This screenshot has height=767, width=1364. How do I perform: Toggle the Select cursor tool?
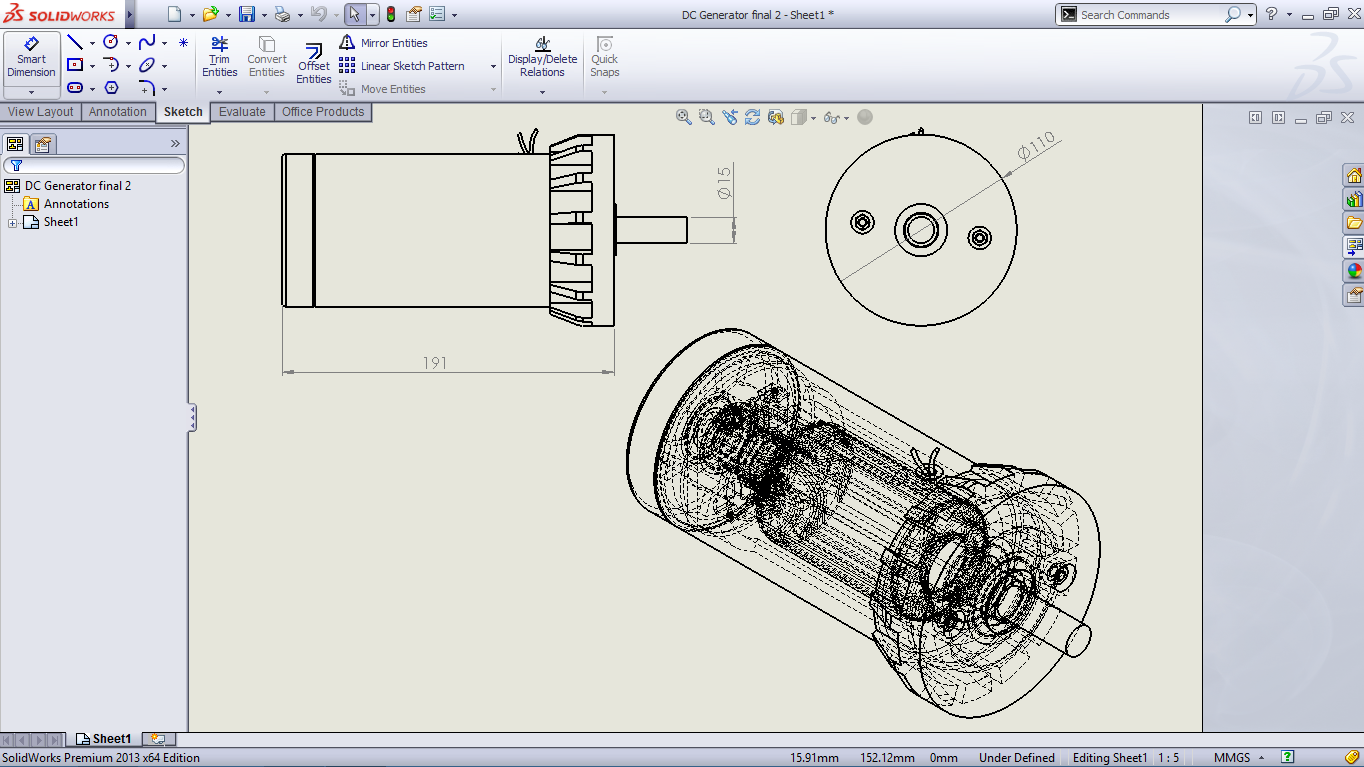[x=354, y=14]
